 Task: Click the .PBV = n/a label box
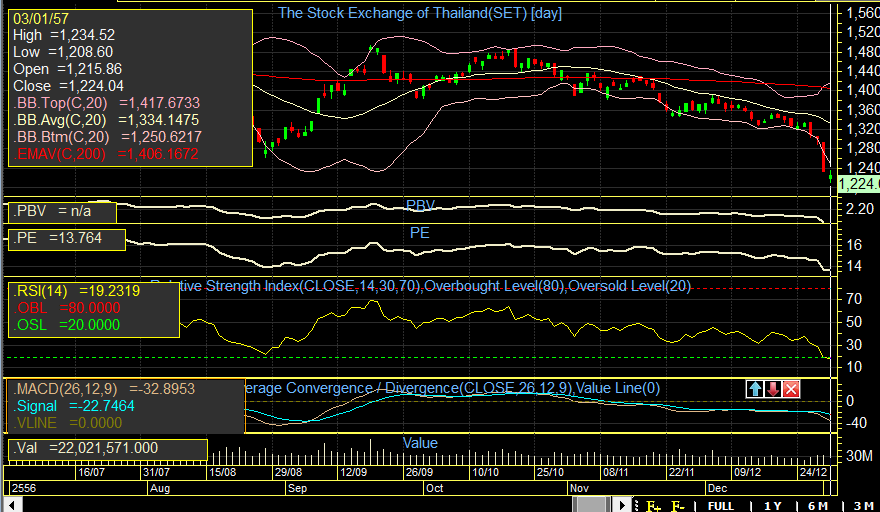point(62,212)
